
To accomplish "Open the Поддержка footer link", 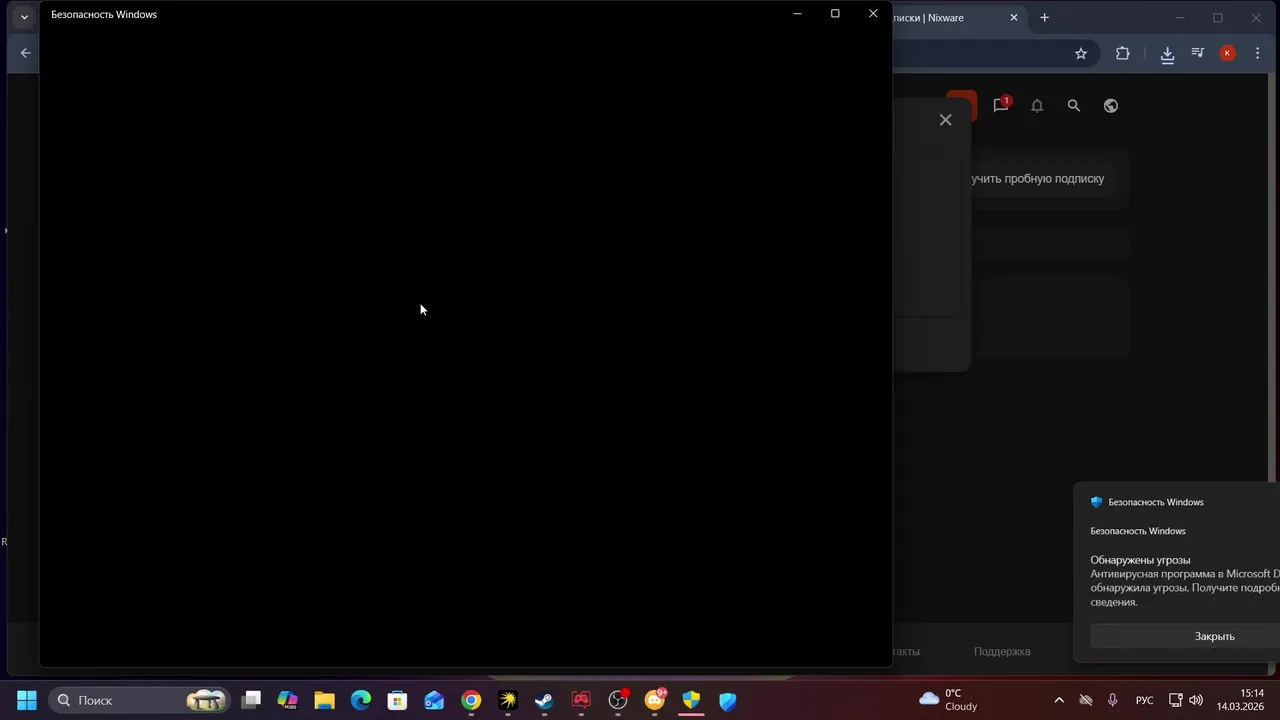I will point(1002,651).
